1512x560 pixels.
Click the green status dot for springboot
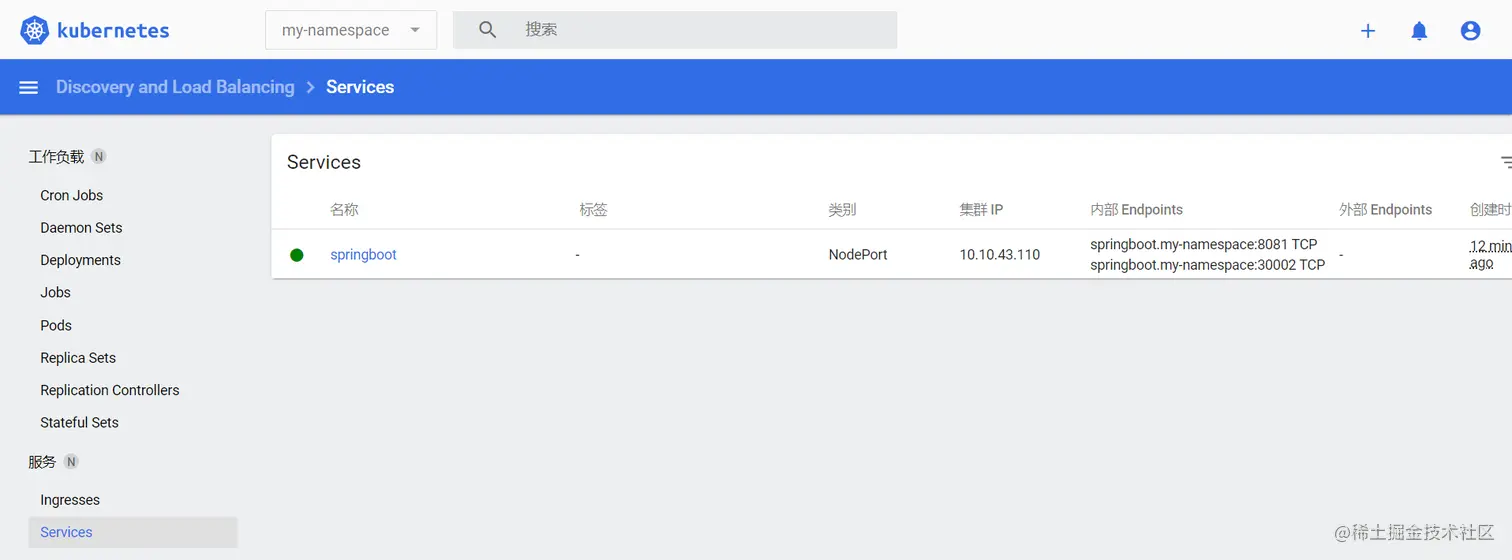[297, 255]
